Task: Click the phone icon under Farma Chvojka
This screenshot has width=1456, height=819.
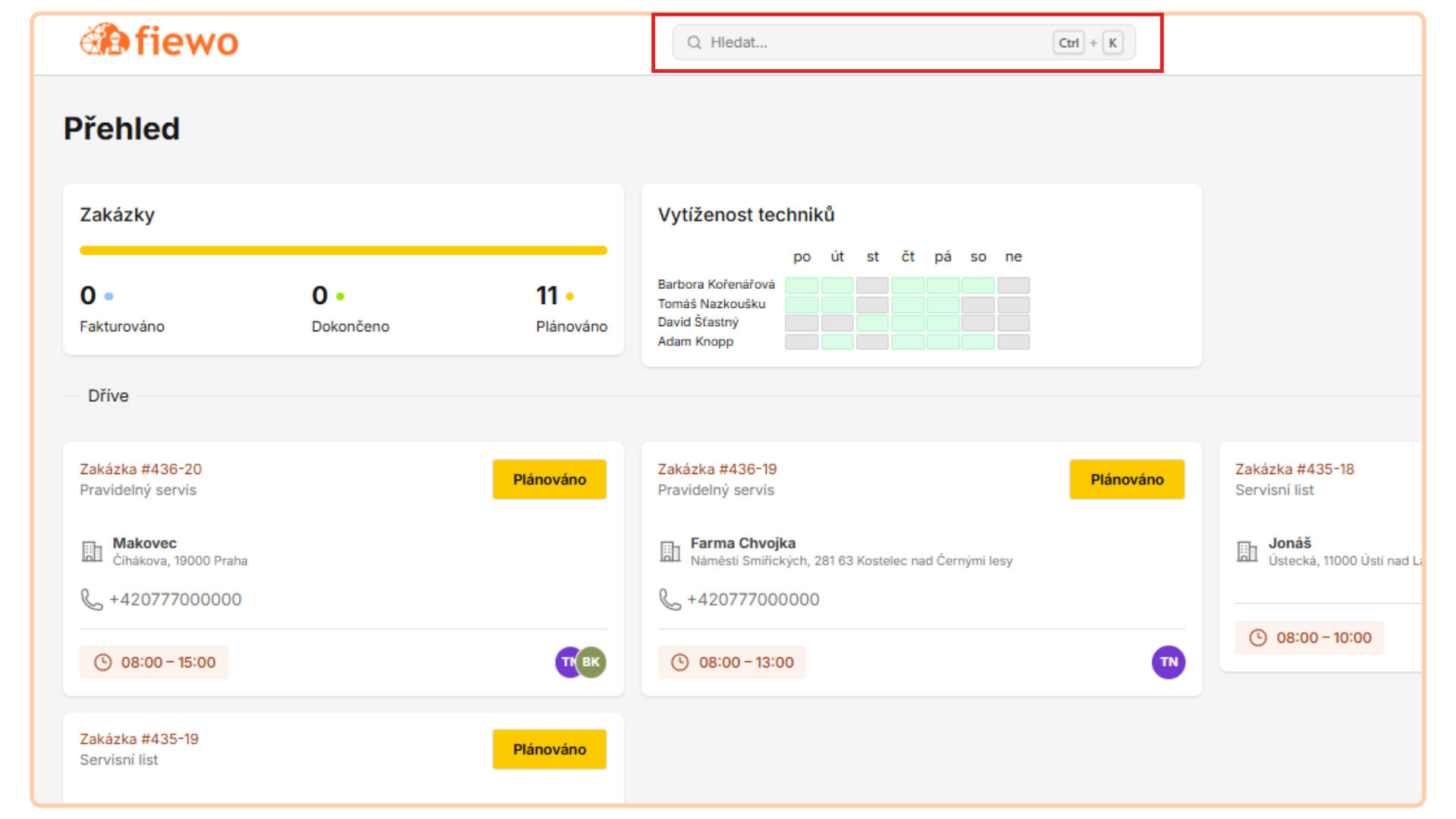Action: 670,600
